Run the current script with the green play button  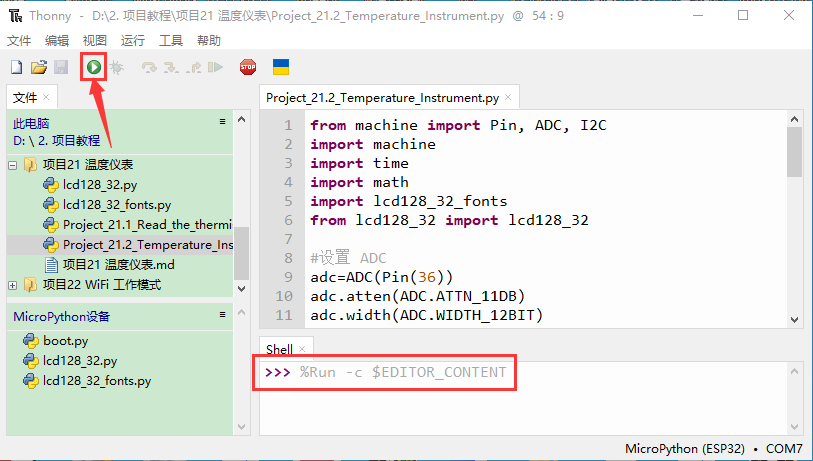(x=93, y=67)
